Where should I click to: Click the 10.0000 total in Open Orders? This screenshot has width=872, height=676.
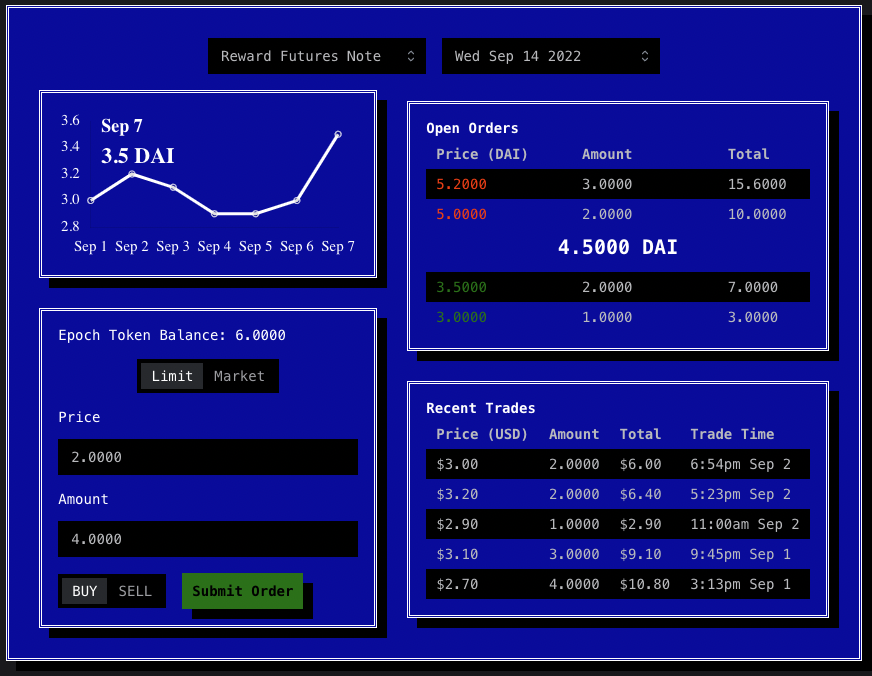757,214
